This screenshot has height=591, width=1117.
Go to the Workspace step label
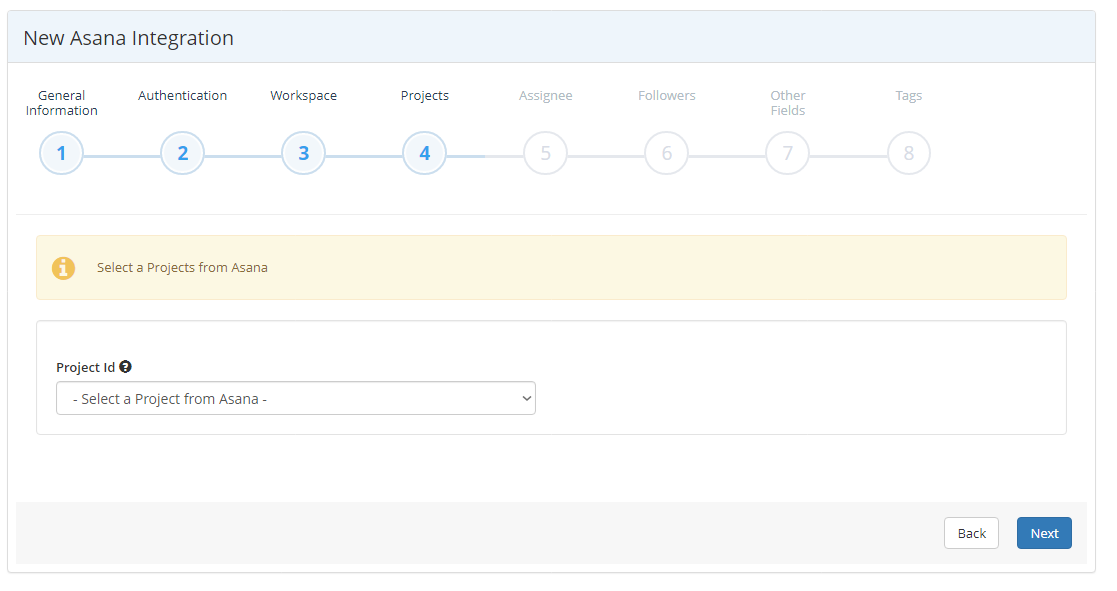303,95
